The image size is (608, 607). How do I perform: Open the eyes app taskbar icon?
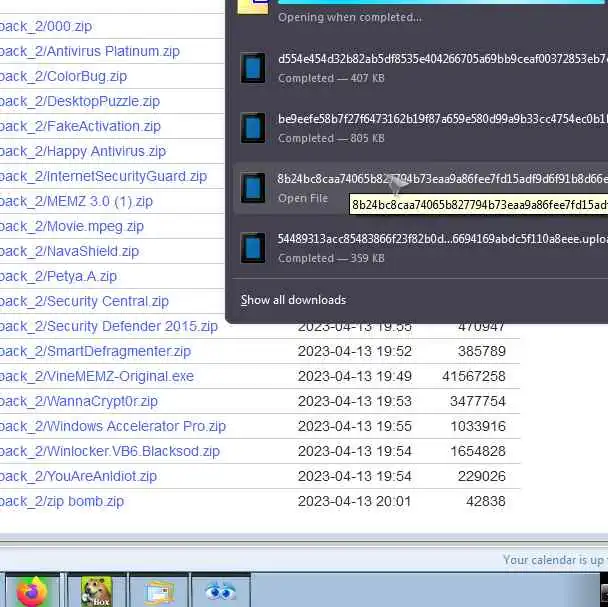(x=221, y=591)
